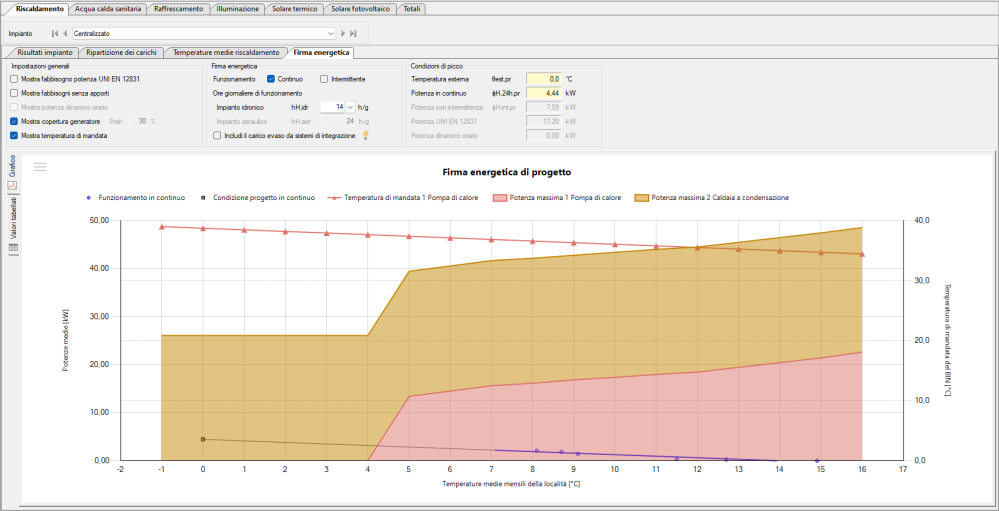Open the Risultati impianto sub-tab
The width and height of the screenshot is (999, 511).
[43, 53]
